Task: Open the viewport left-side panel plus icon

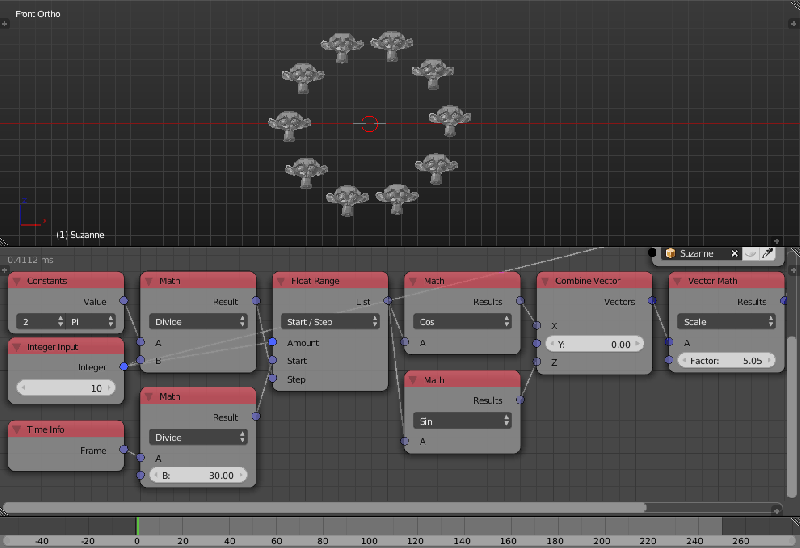Action: (5, 23)
